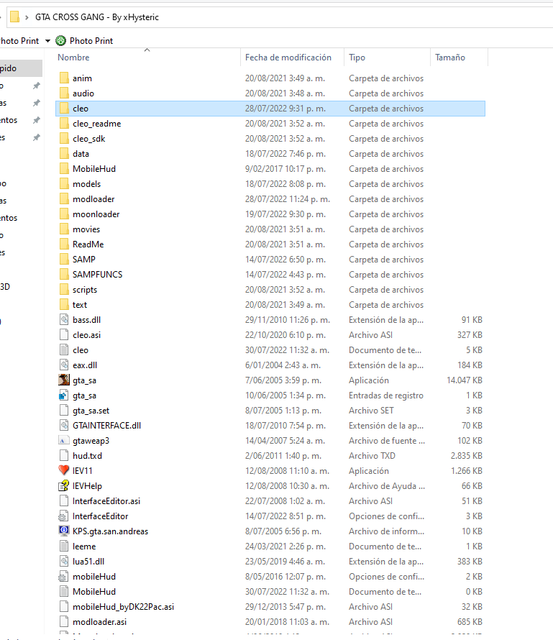The image size is (553, 640).
Task: Click the Archivo SET type cell
Action: pos(371,411)
